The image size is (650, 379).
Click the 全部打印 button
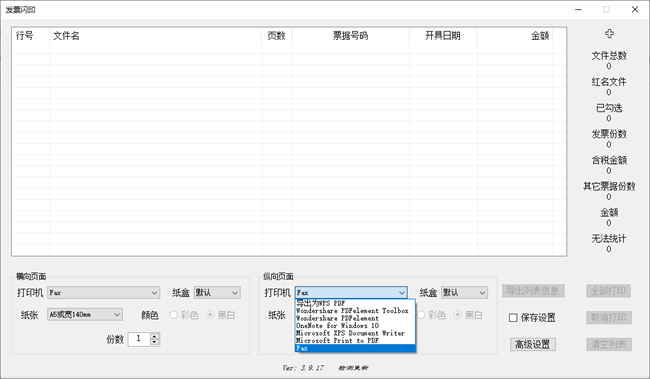tap(608, 291)
